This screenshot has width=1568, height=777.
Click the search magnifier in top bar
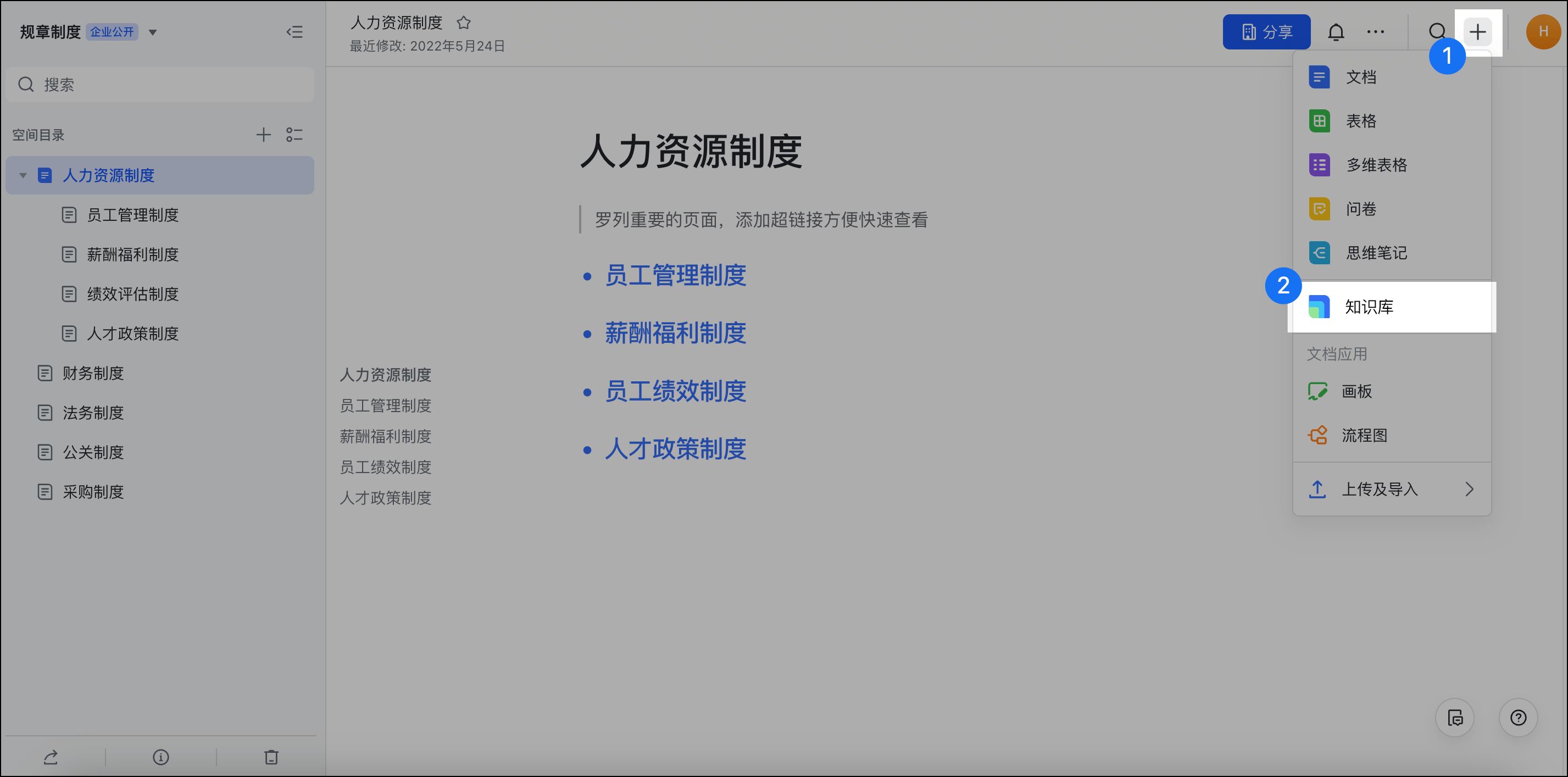pyautogui.click(x=1437, y=32)
